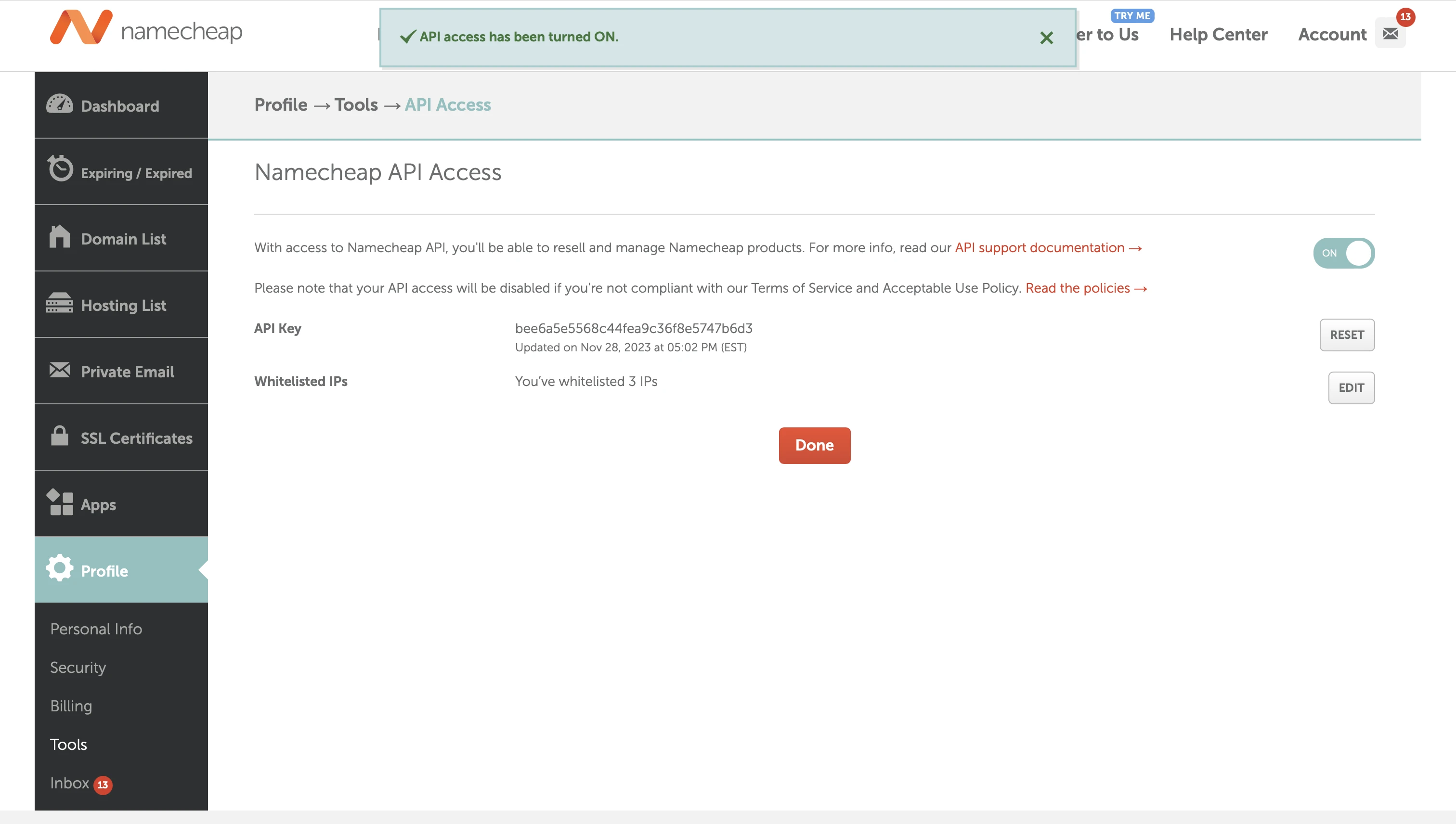The width and height of the screenshot is (1456, 824).
Task: Open the Apps section
Action: (121, 504)
